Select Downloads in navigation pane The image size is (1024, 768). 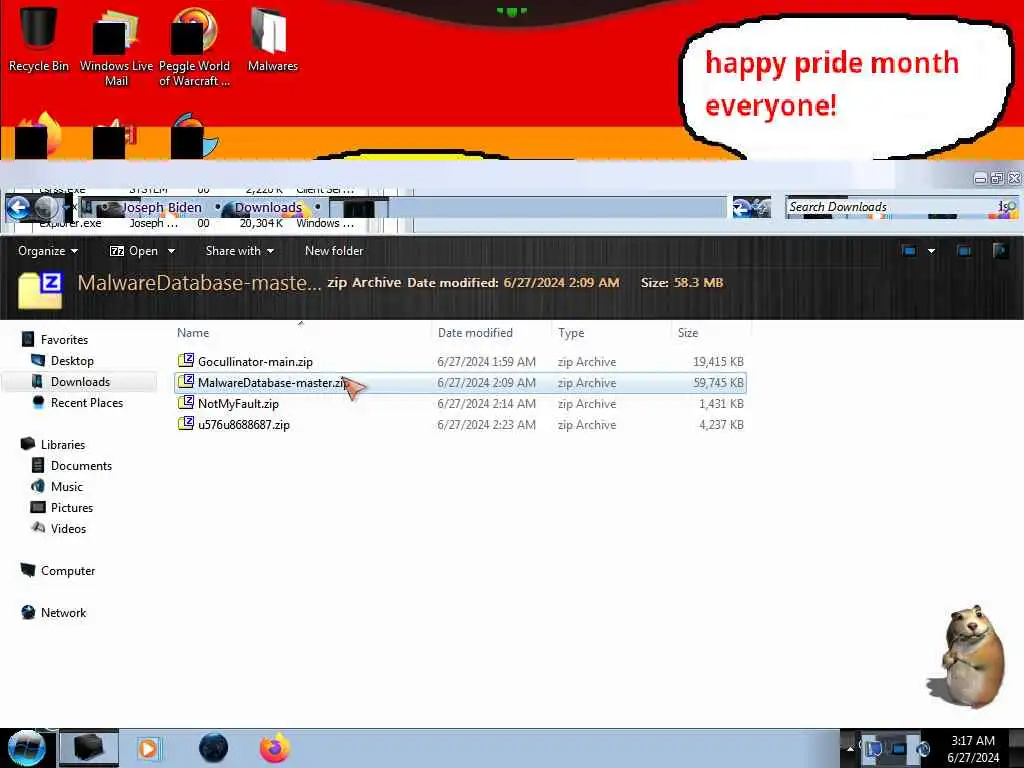[80, 381]
